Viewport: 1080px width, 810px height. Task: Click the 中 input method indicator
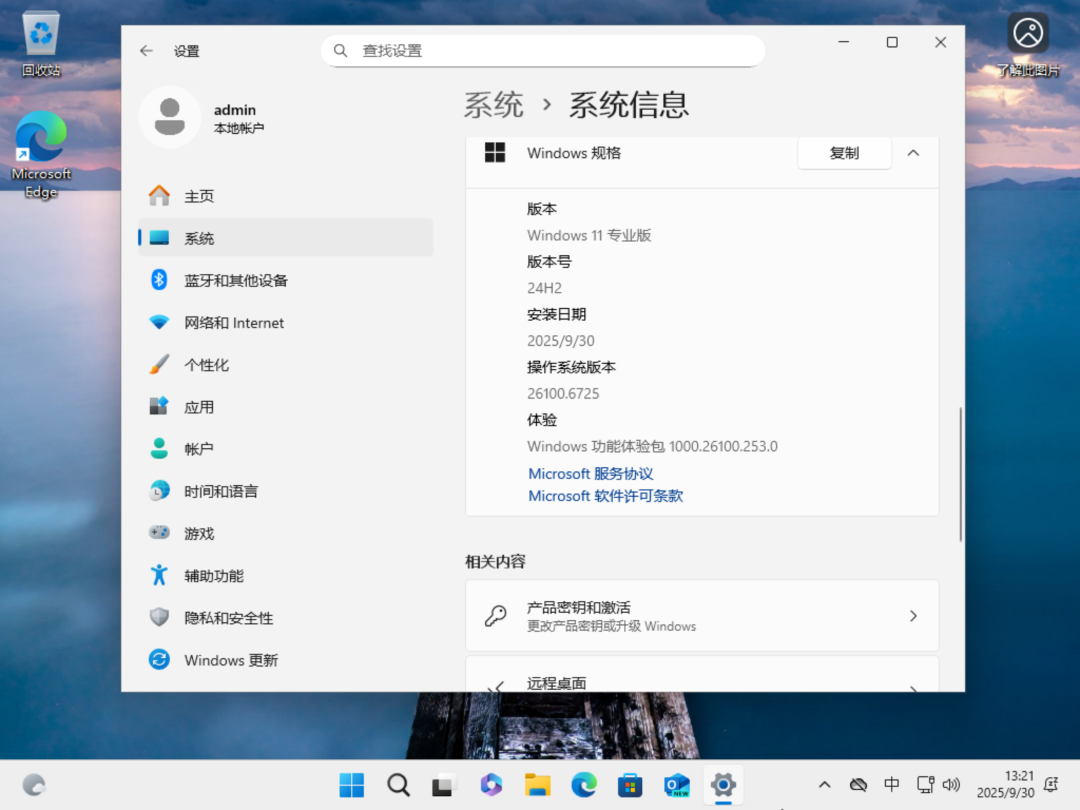pos(891,785)
